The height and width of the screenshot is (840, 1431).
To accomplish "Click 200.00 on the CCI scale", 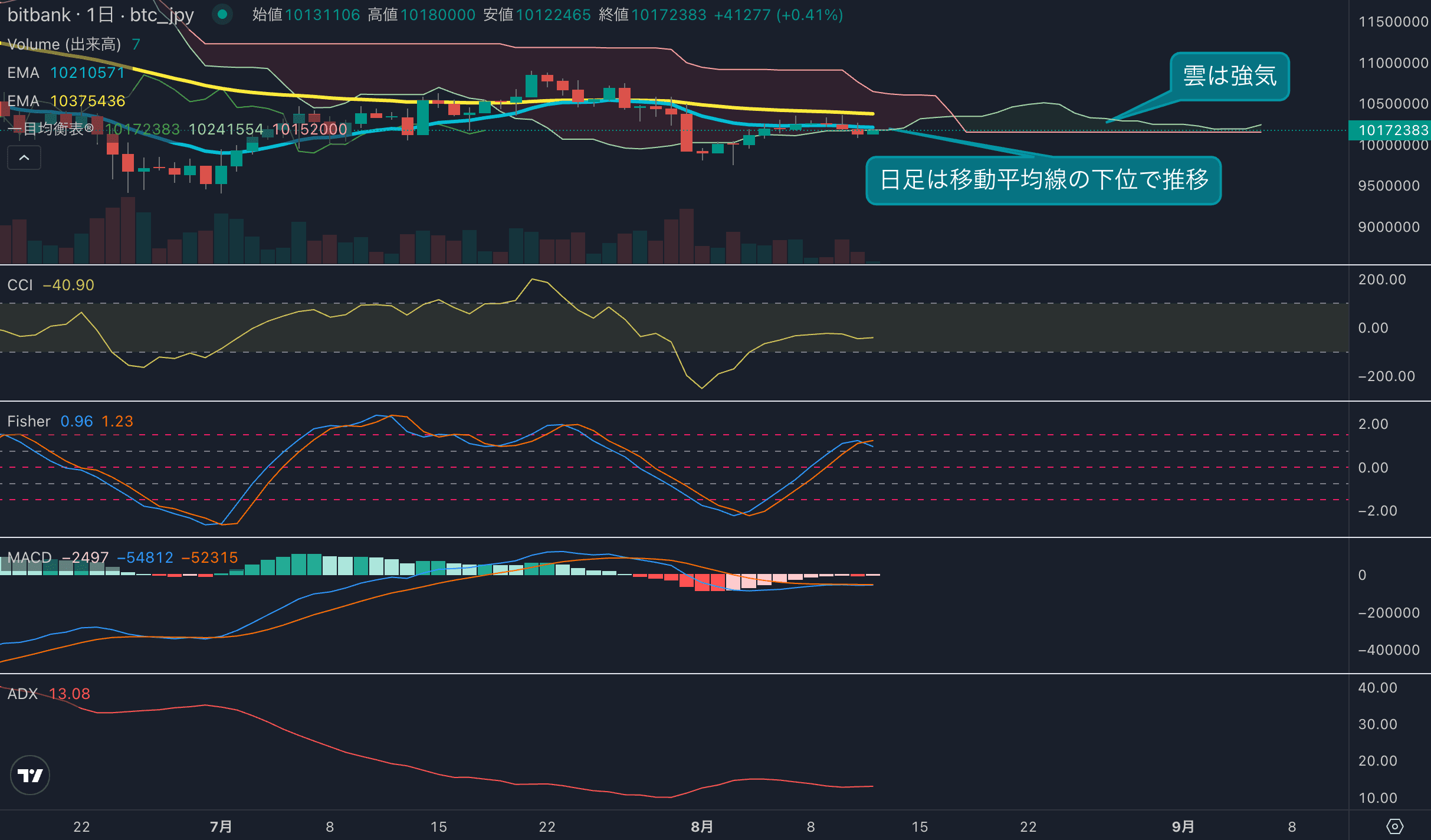I will [1382, 280].
